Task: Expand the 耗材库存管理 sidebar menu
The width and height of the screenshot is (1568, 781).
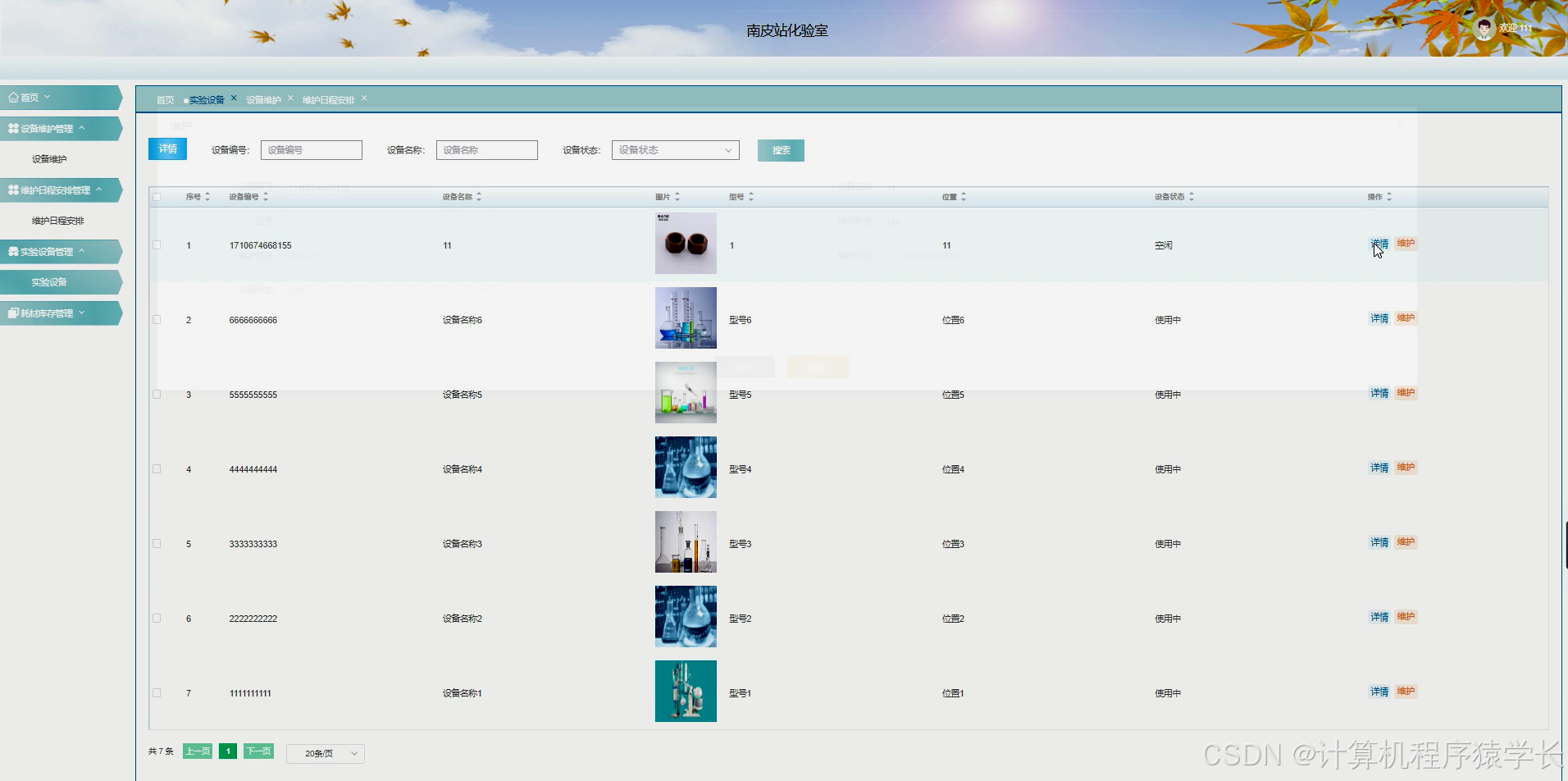Action: (61, 313)
